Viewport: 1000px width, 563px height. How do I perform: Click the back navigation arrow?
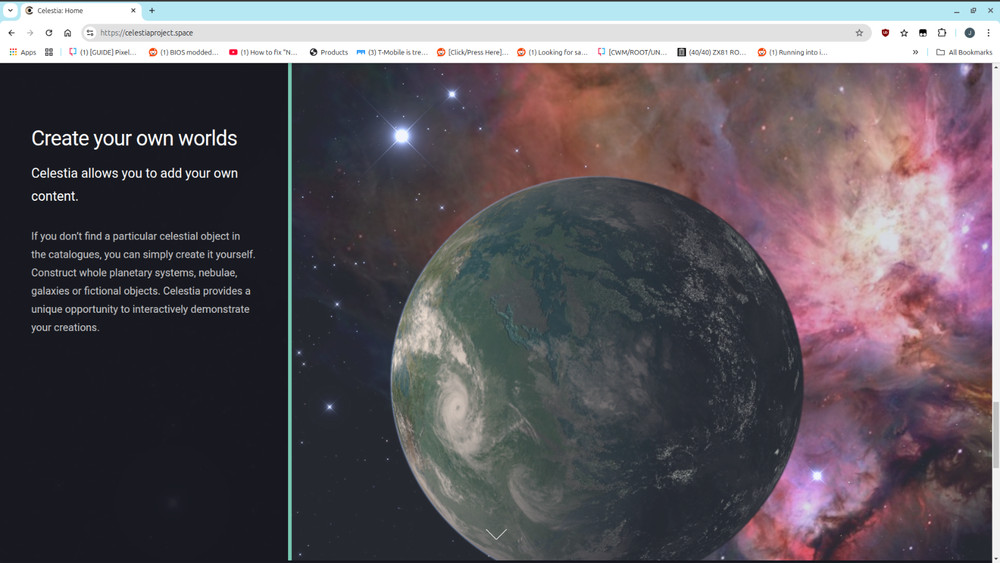pyautogui.click(x=11, y=33)
